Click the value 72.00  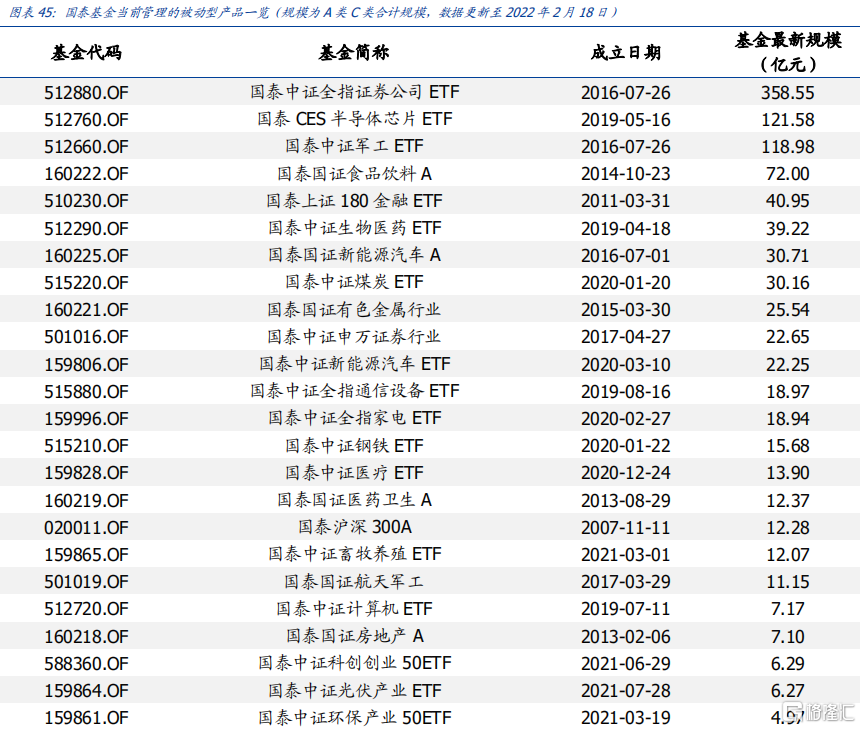tap(787, 174)
